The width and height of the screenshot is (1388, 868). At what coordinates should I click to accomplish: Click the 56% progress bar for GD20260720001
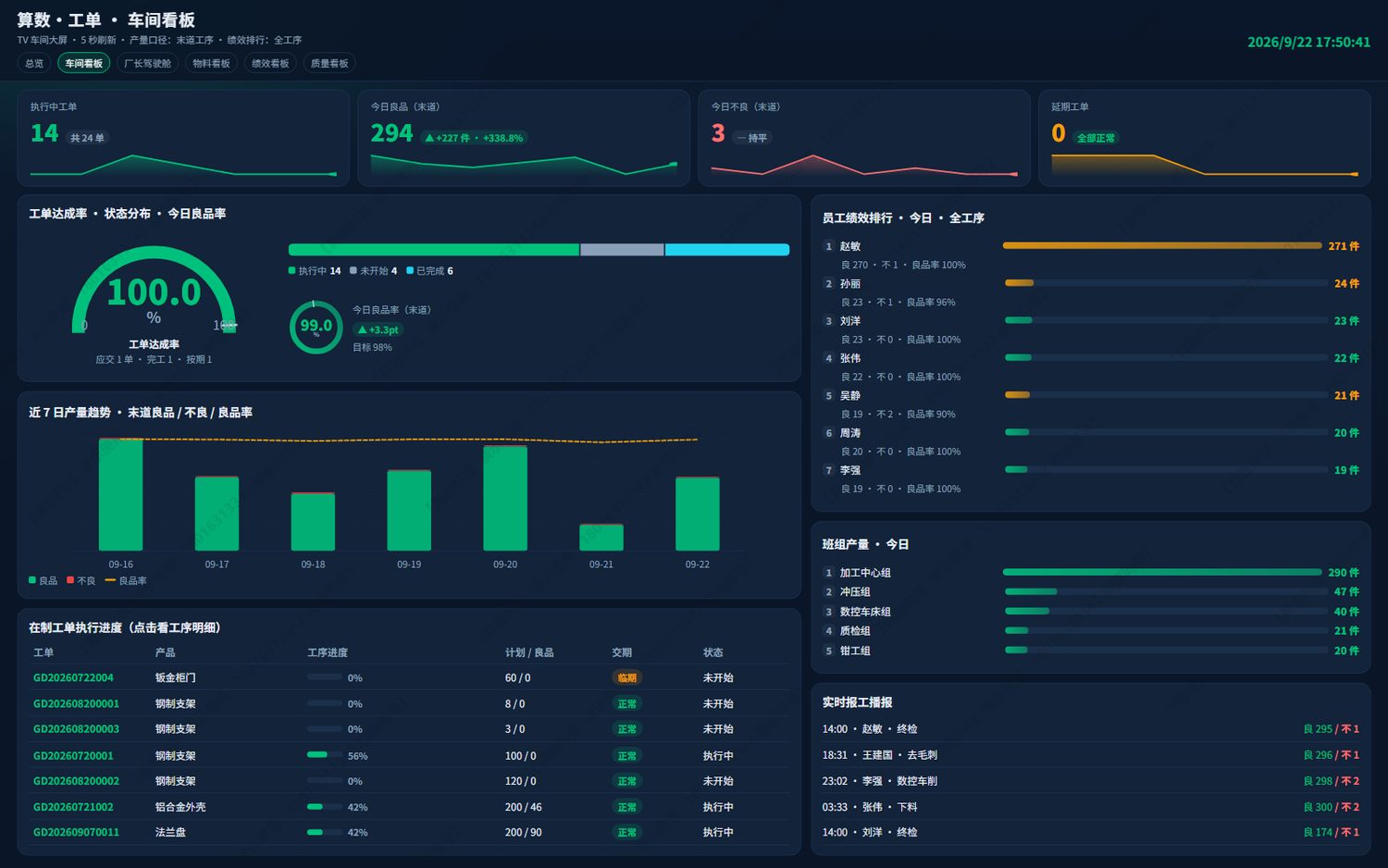click(325, 755)
